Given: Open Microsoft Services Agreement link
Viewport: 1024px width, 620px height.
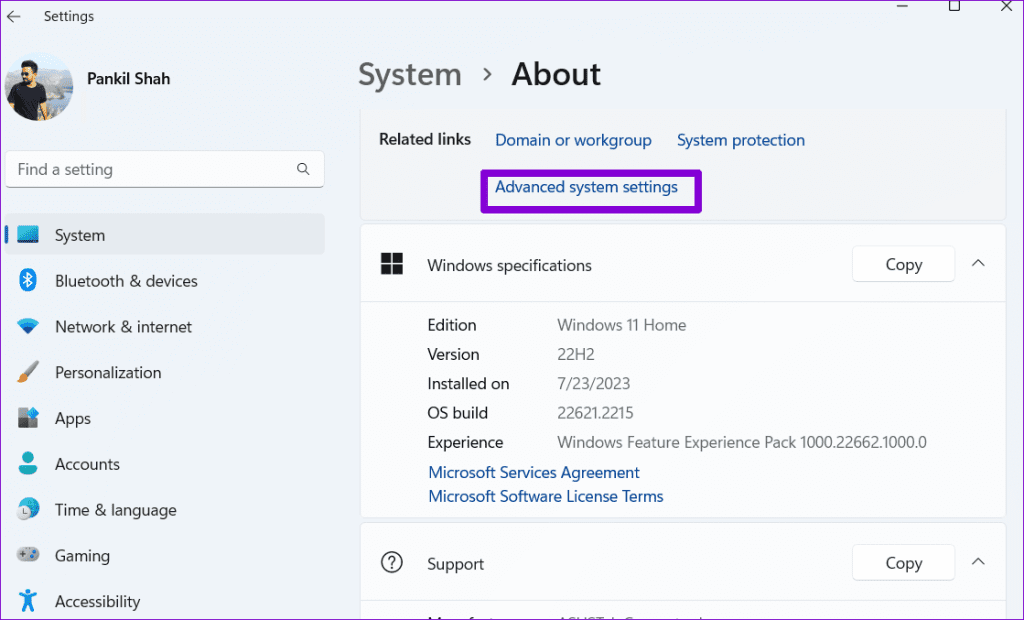Looking at the screenshot, I should coord(534,472).
